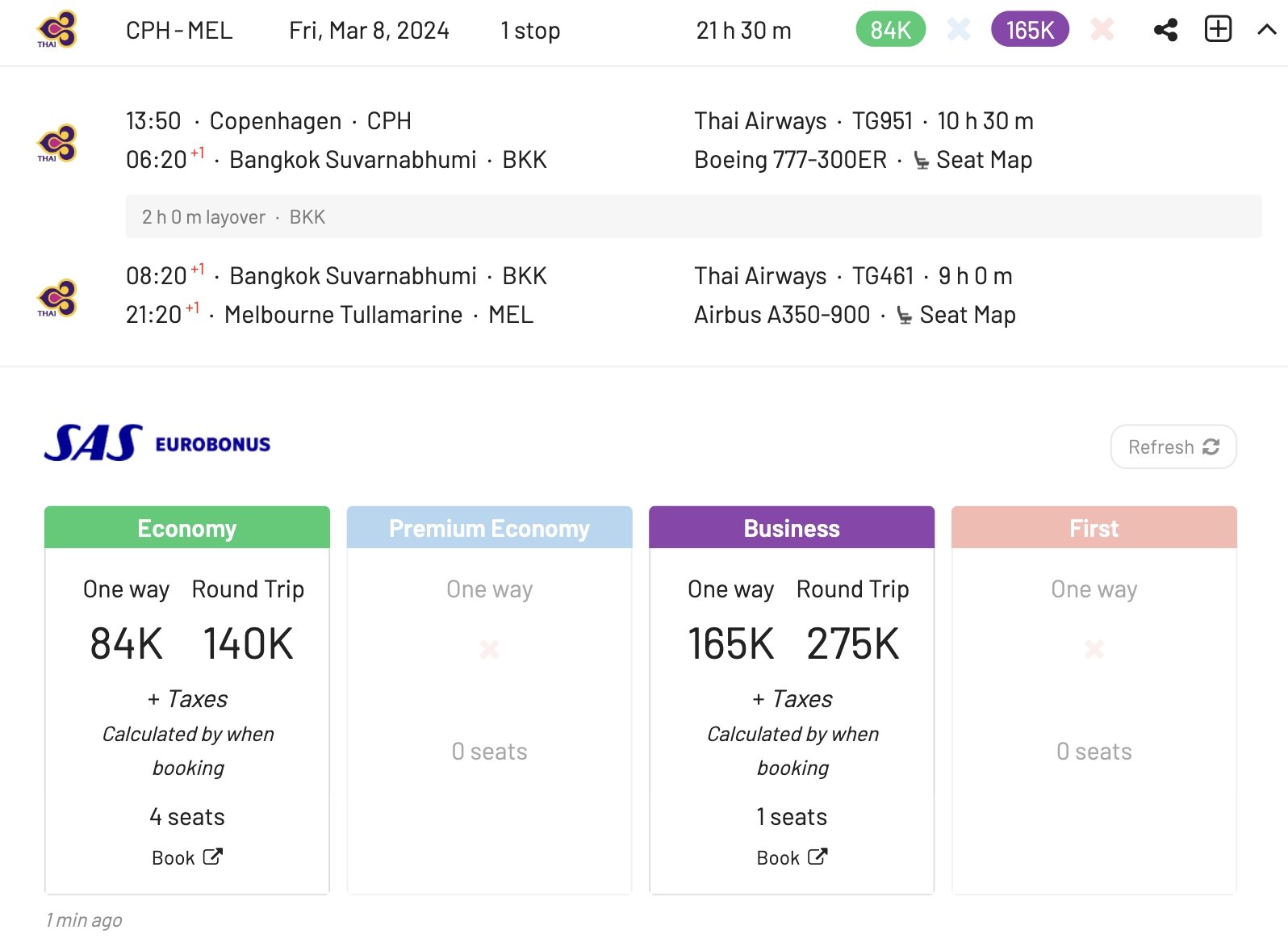Click the add-to-list plus icon
1288x951 pixels.
point(1218,29)
